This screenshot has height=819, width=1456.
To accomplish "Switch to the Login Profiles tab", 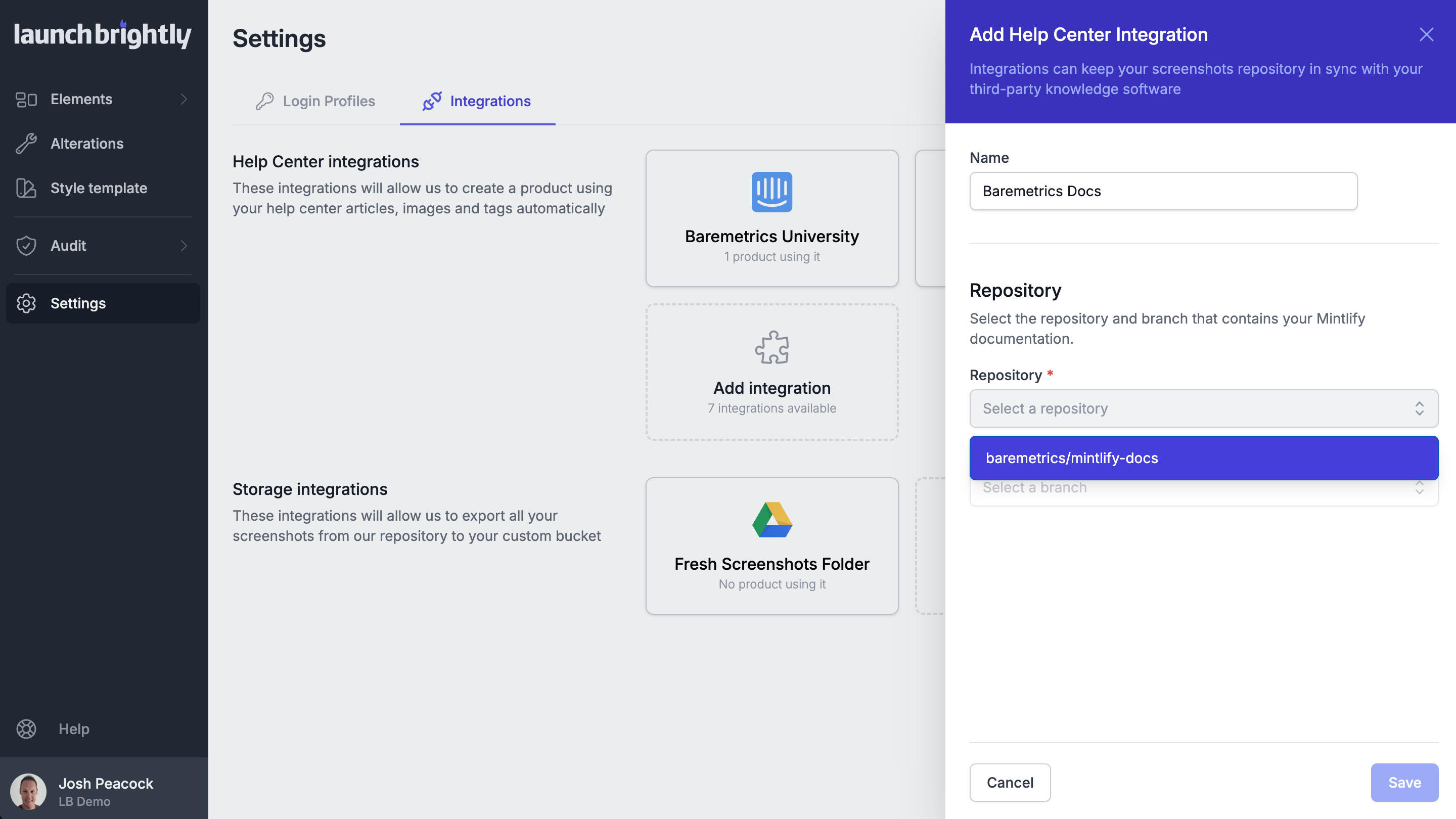I will tap(315, 101).
